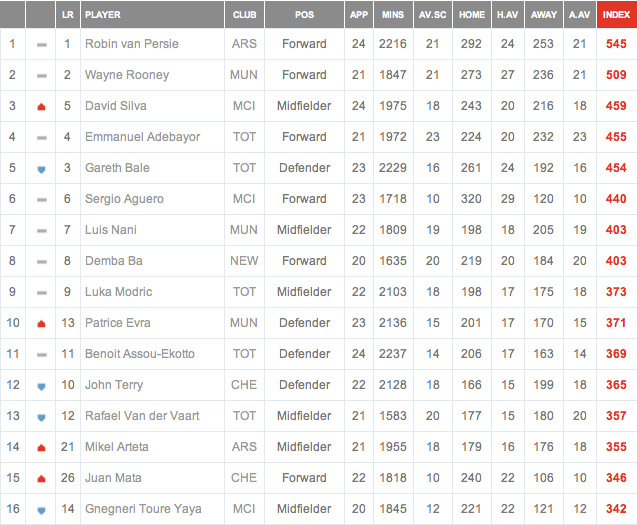Click red up arrow next to Mikel Arteta
Viewport: 637px width, 525px height.
pyautogui.click(x=41, y=448)
